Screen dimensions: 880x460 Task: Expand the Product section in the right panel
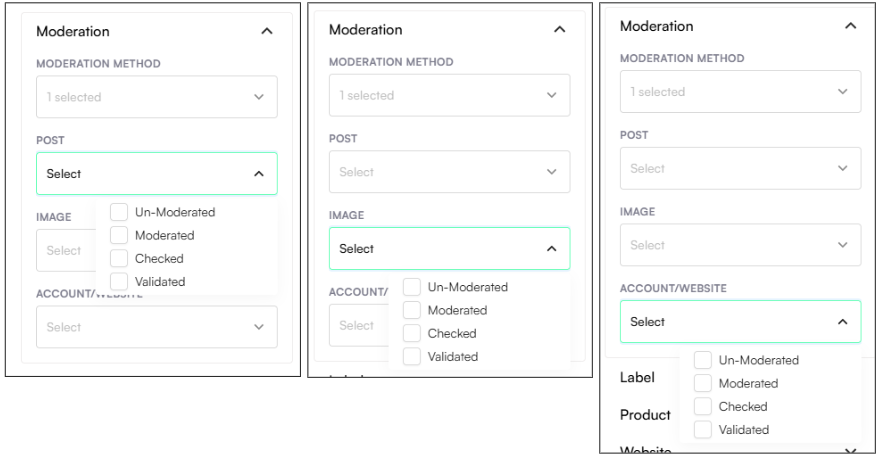(645, 415)
